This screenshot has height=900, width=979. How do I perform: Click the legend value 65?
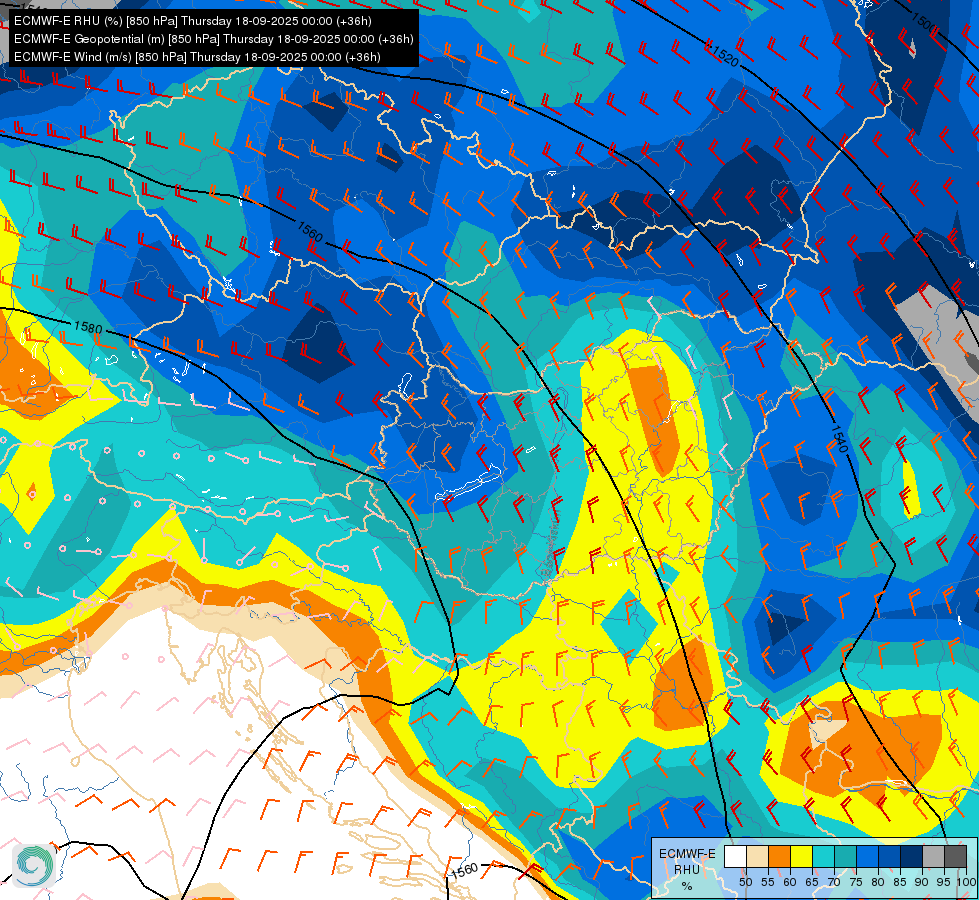click(812, 882)
